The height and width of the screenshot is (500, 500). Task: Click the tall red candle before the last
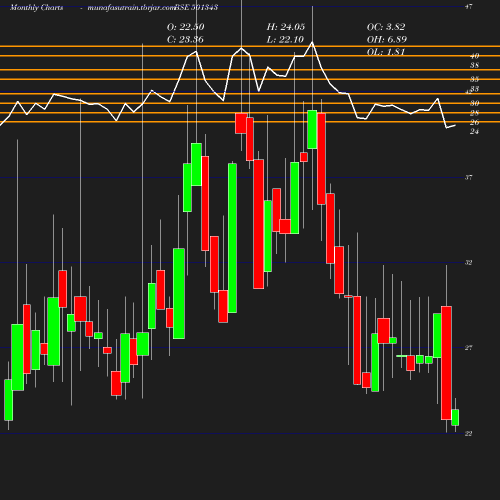click(446, 363)
